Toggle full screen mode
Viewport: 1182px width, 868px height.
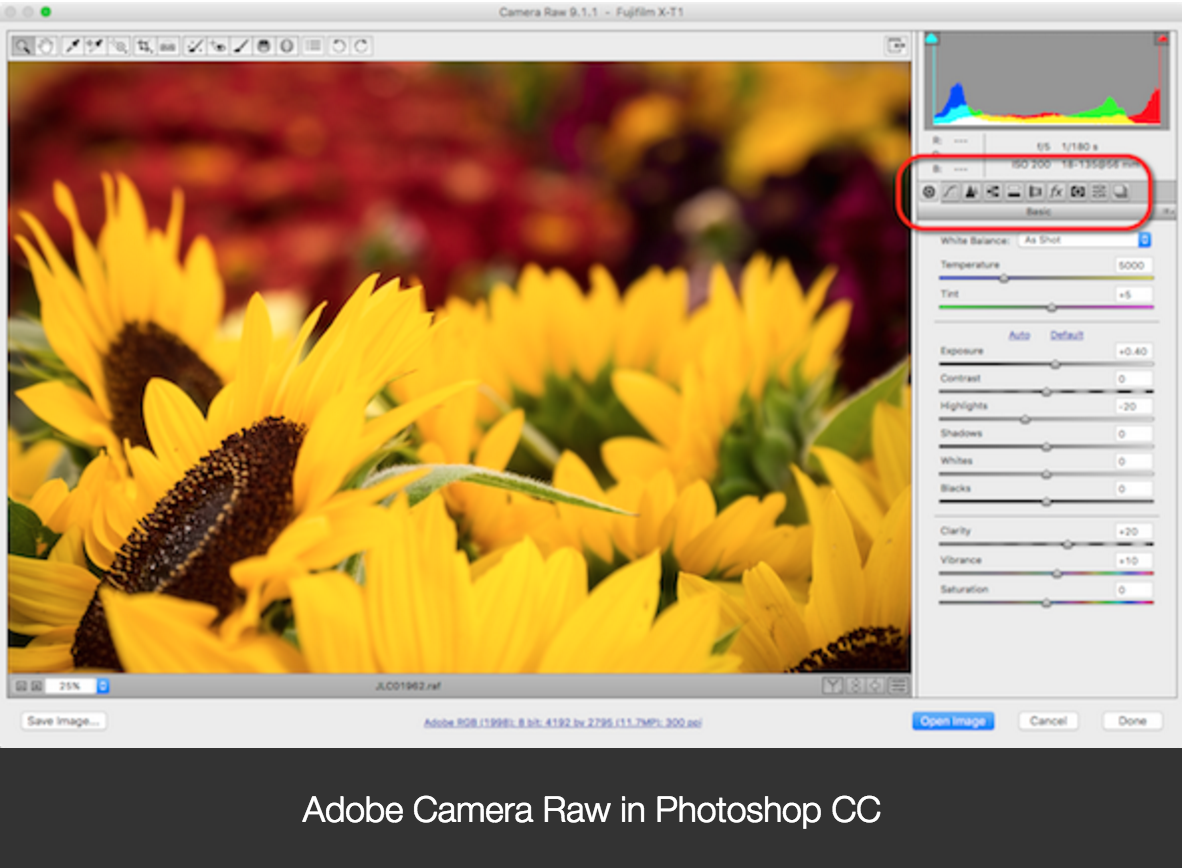click(897, 45)
